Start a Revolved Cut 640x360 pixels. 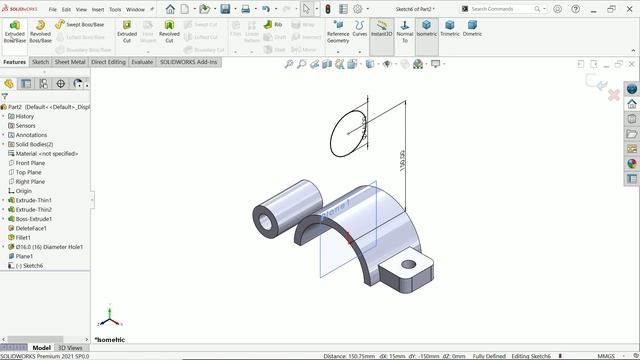pos(169,32)
